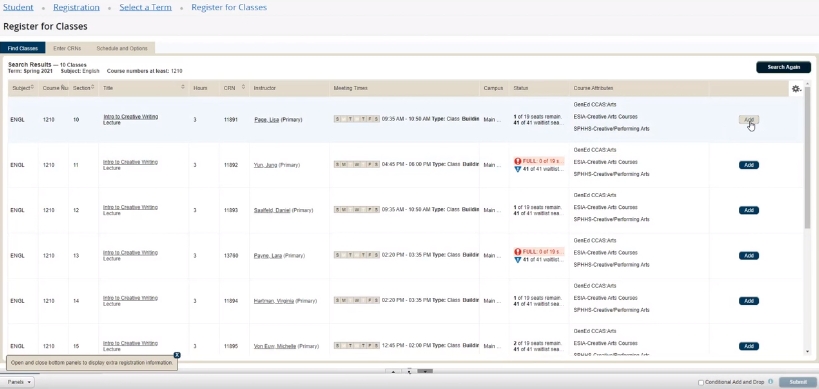Add section 12 with Saalfeld

coord(748,210)
